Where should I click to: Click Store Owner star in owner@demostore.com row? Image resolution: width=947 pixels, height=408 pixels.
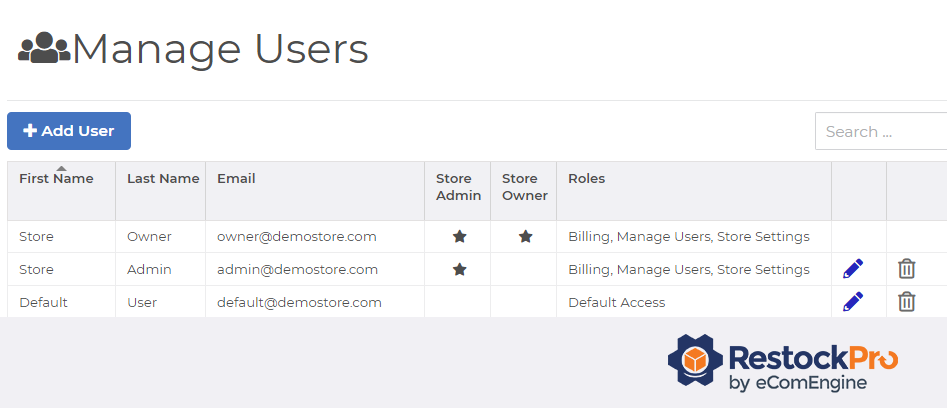coord(525,237)
